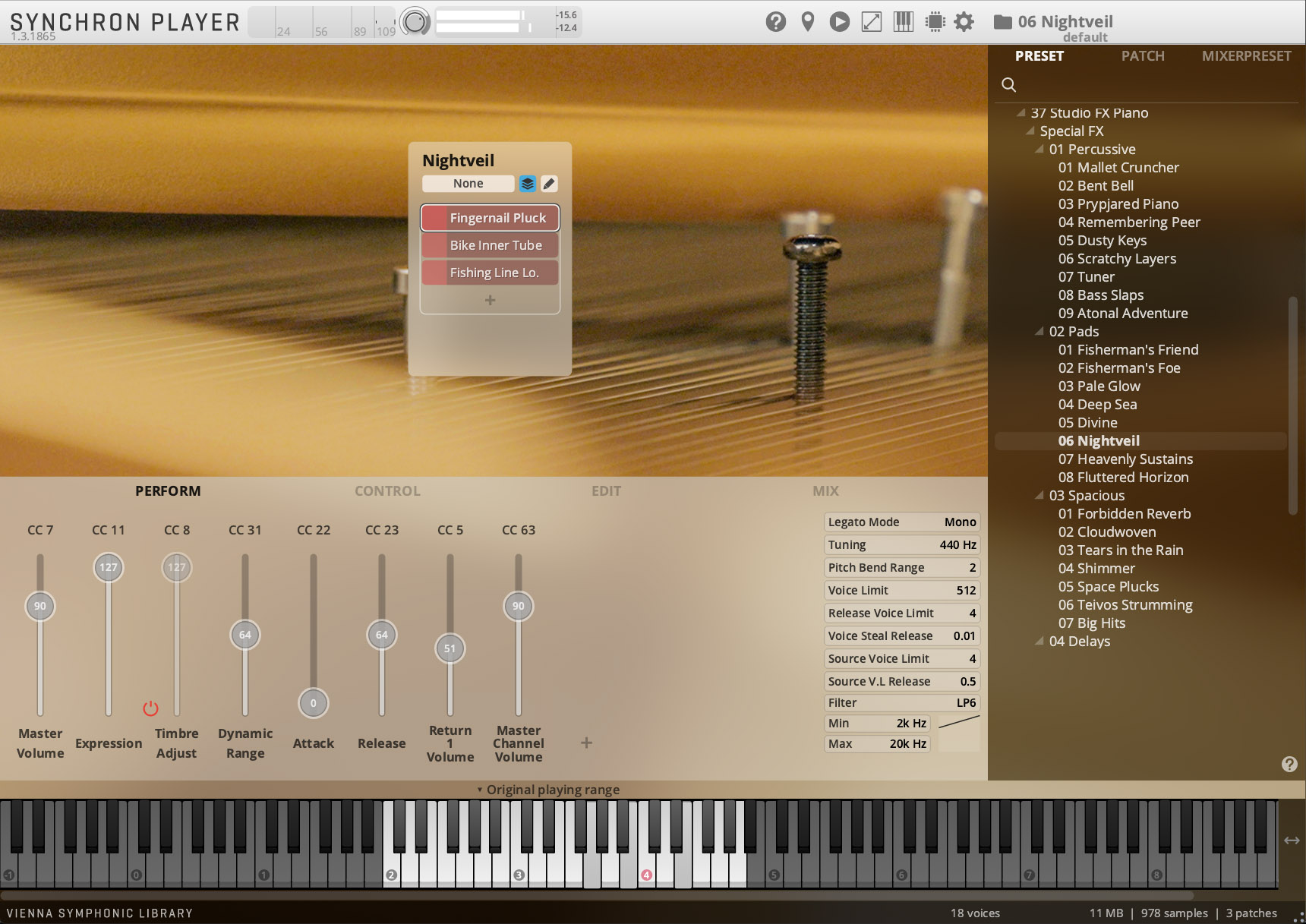The height and width of the screenshot is (924, 1306).
Task: Open the help question mark icon in toolbar
Action: pyautogui.click(x=775, y=21)
